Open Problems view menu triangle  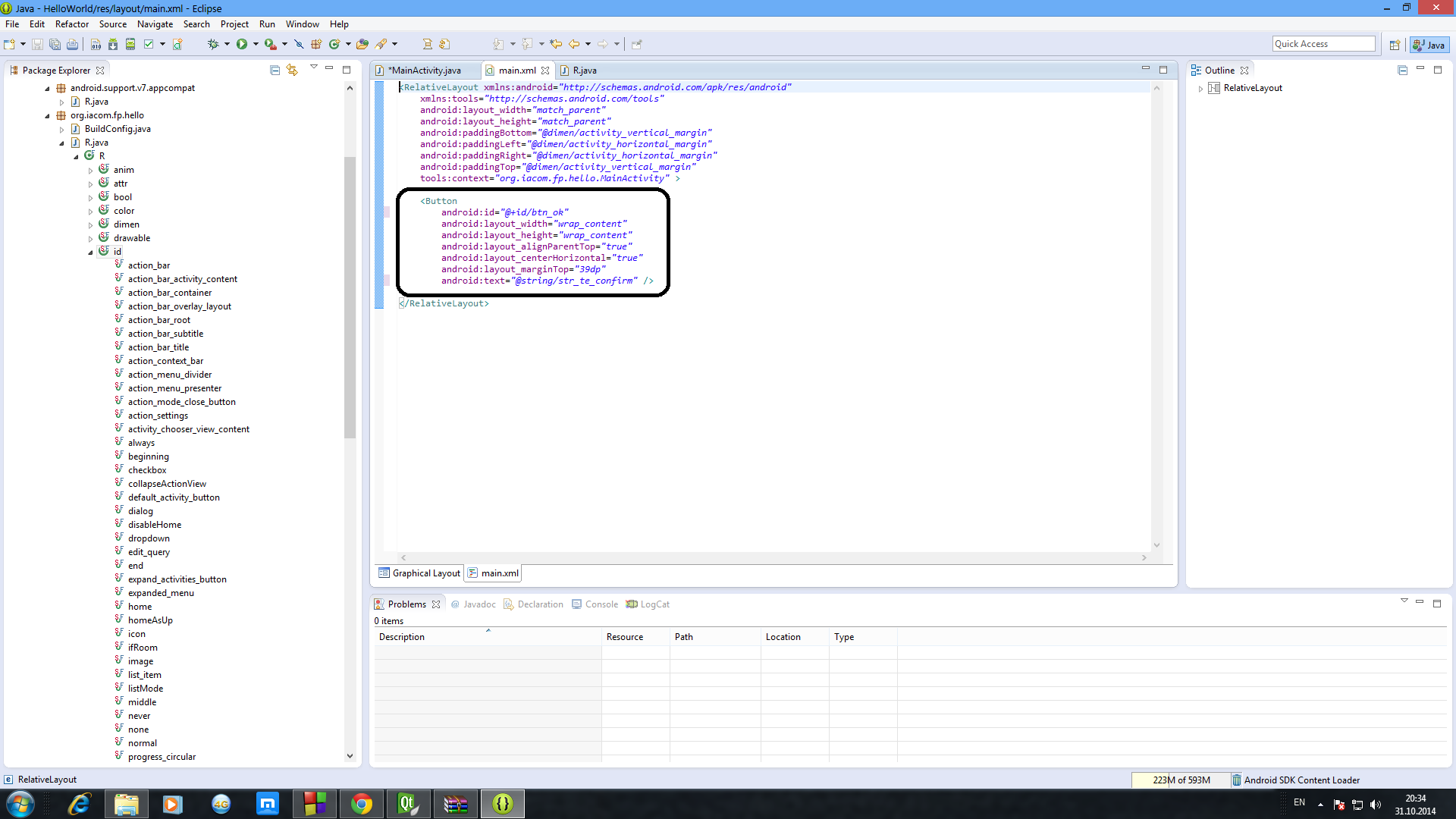point(1404,601)
